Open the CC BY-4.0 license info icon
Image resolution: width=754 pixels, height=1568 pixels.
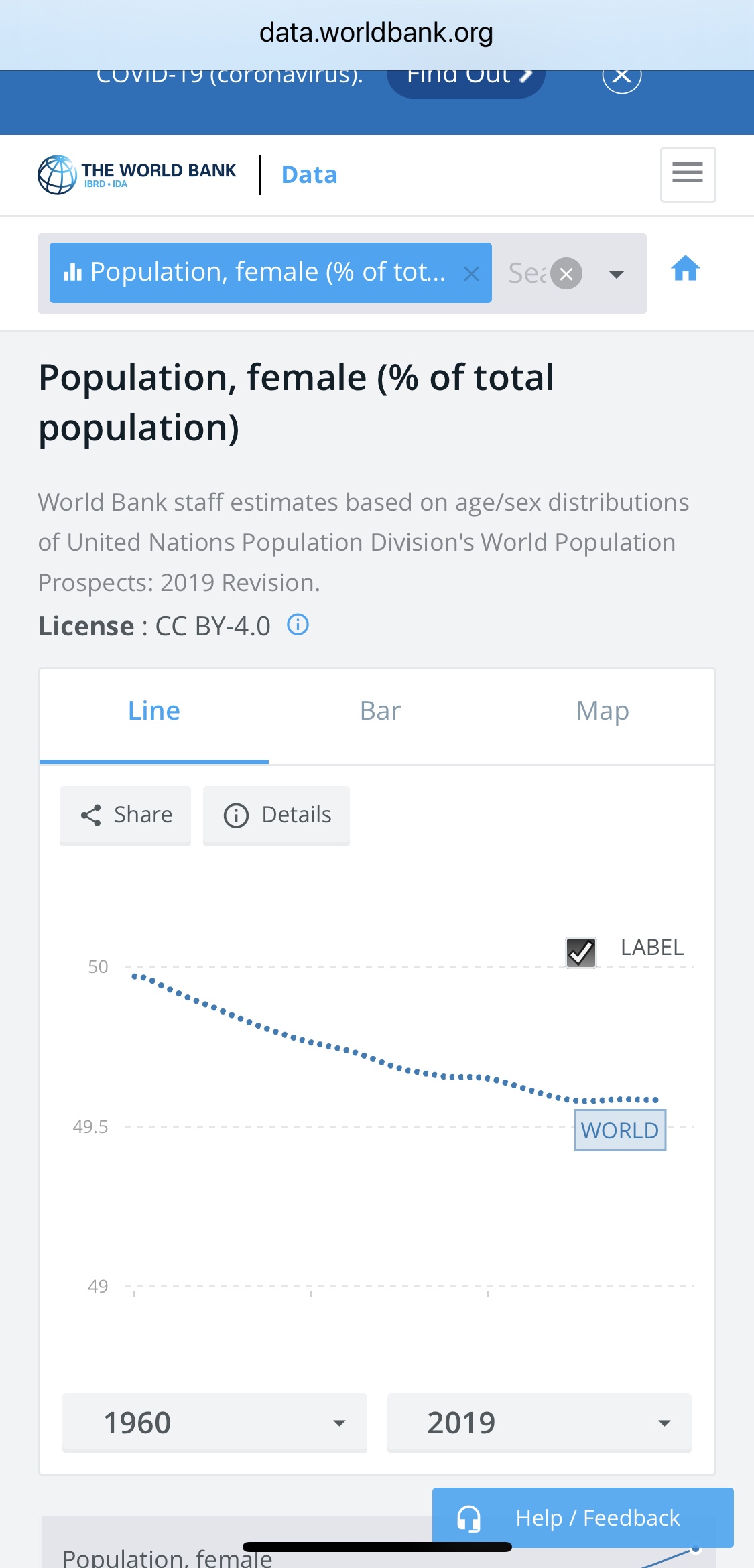point(298,625)
